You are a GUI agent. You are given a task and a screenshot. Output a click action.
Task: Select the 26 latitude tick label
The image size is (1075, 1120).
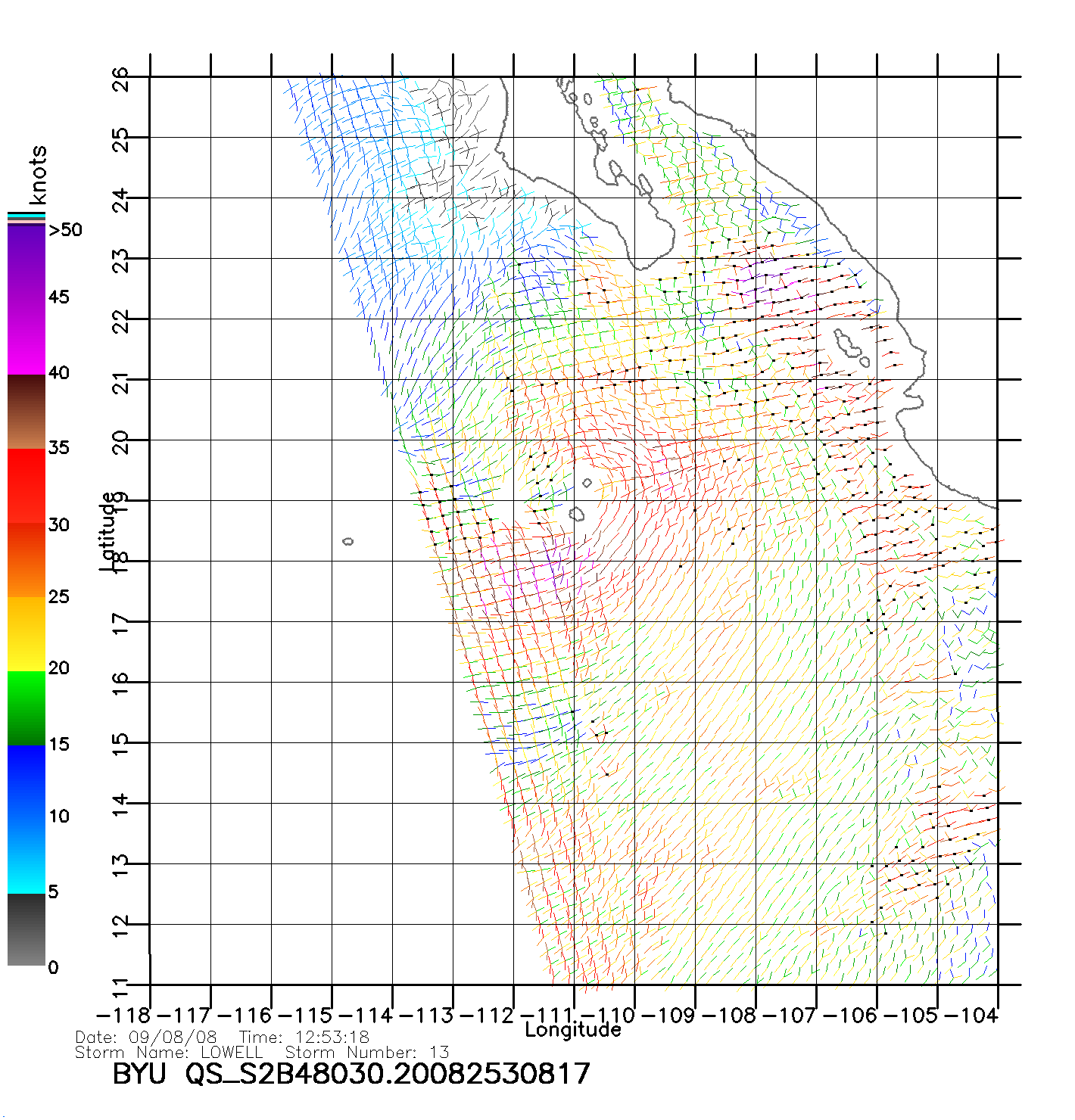(x=121, y=79)
